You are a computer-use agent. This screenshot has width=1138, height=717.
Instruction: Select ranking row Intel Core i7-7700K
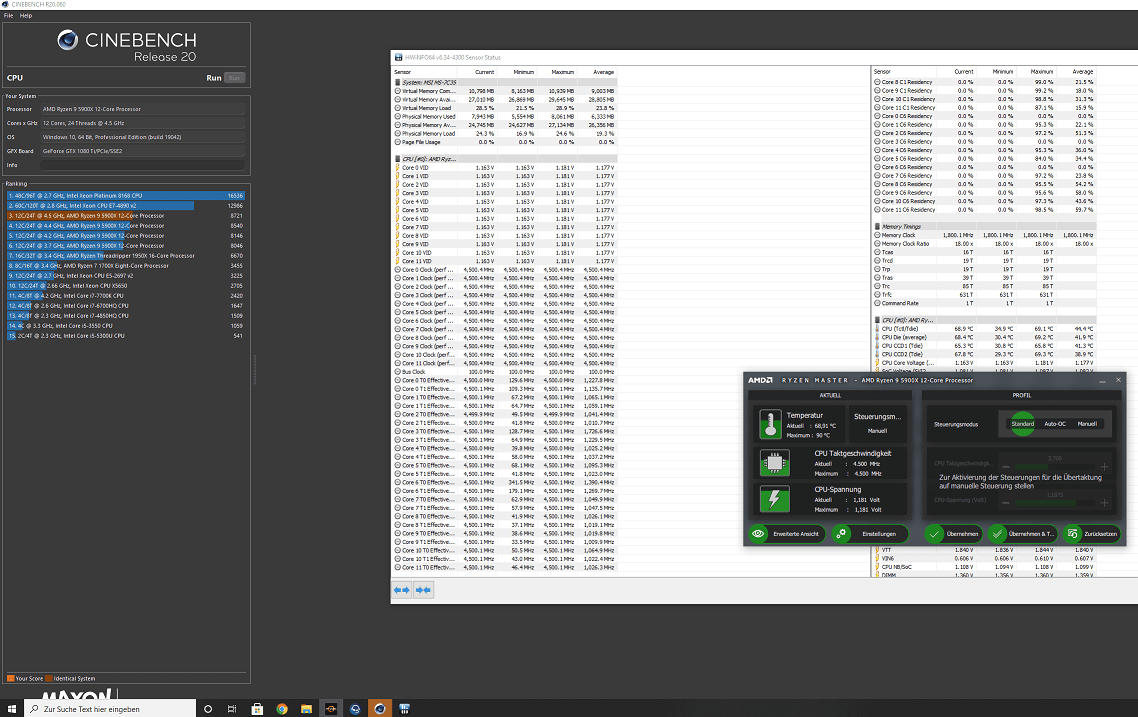pyautogui.click(x=126, y=295)
